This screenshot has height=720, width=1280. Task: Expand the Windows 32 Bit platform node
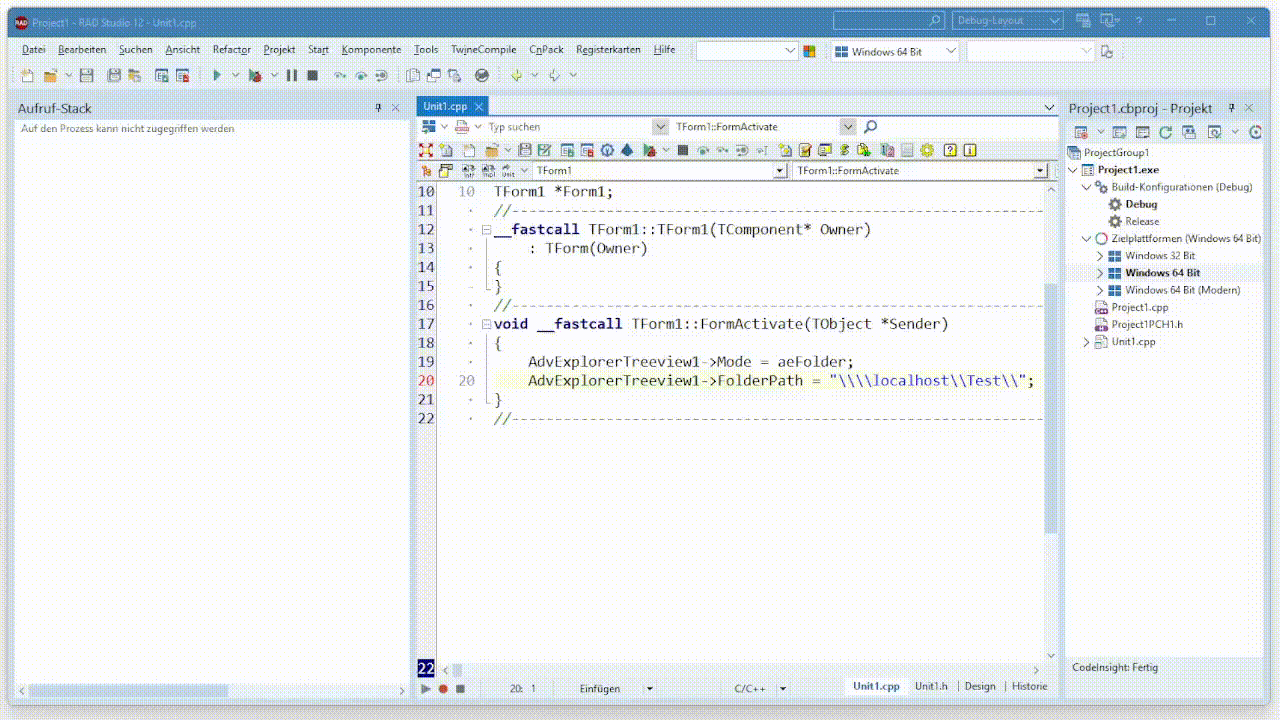[x=1100, y=256]
